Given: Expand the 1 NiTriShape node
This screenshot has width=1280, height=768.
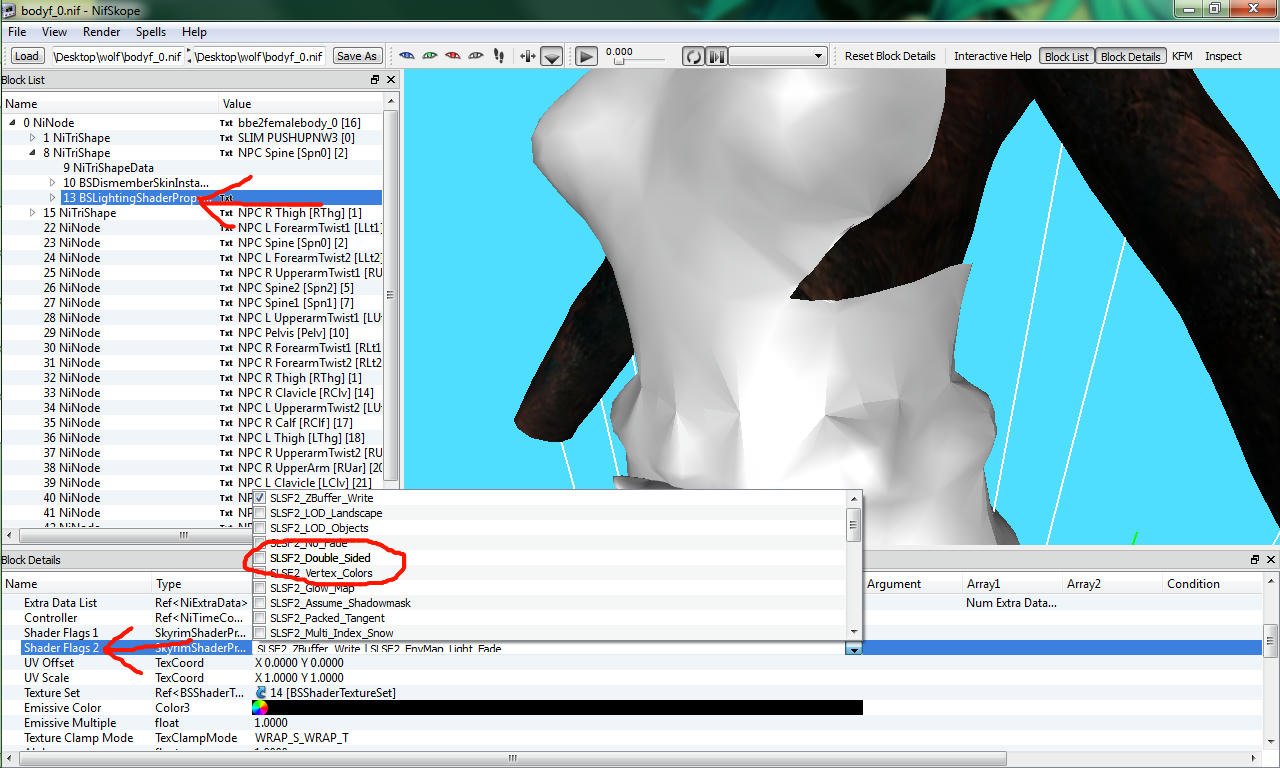Looking at the screenshot, I should pos(33,138).
